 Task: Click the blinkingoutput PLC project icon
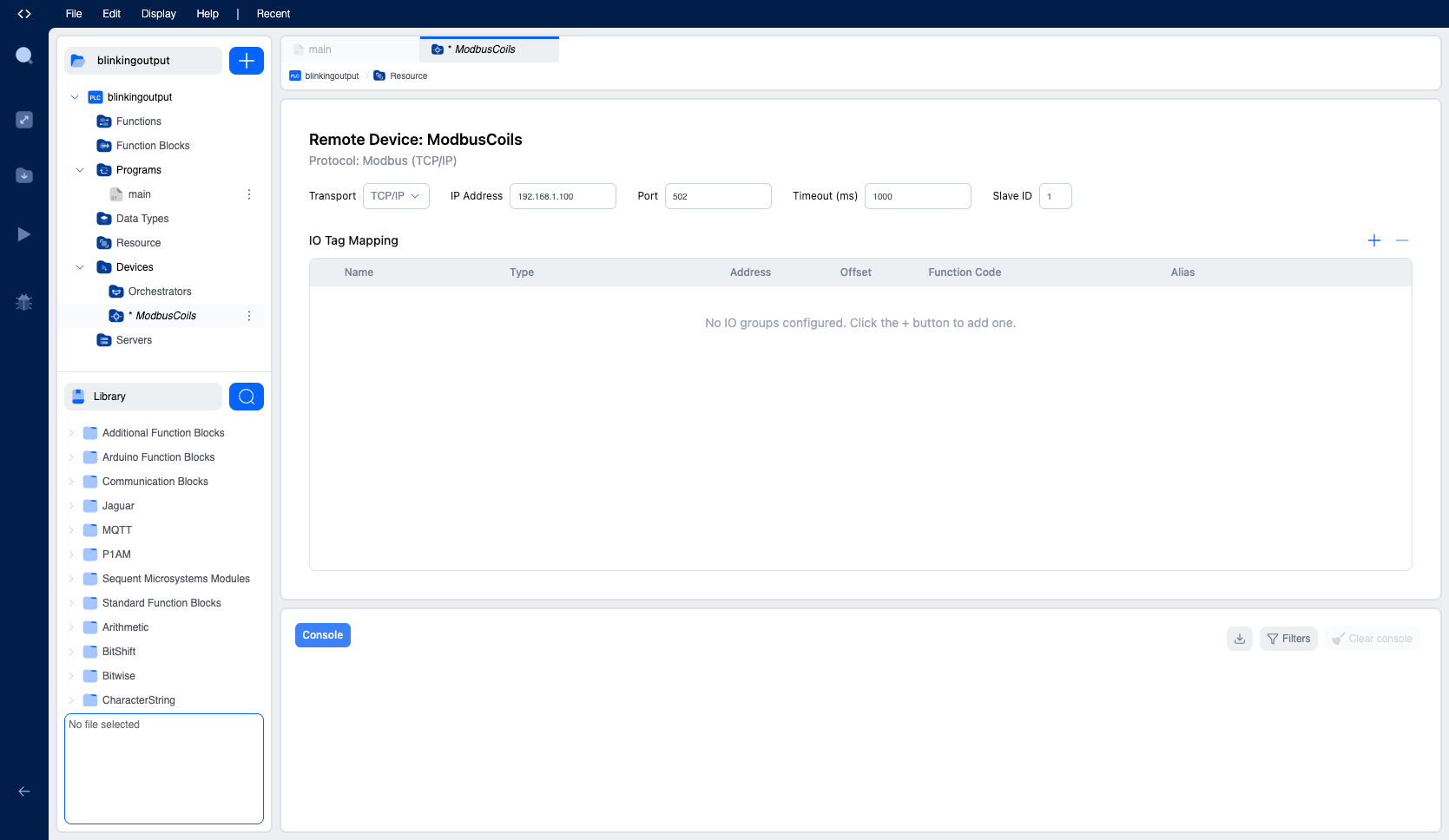point(96,97)
